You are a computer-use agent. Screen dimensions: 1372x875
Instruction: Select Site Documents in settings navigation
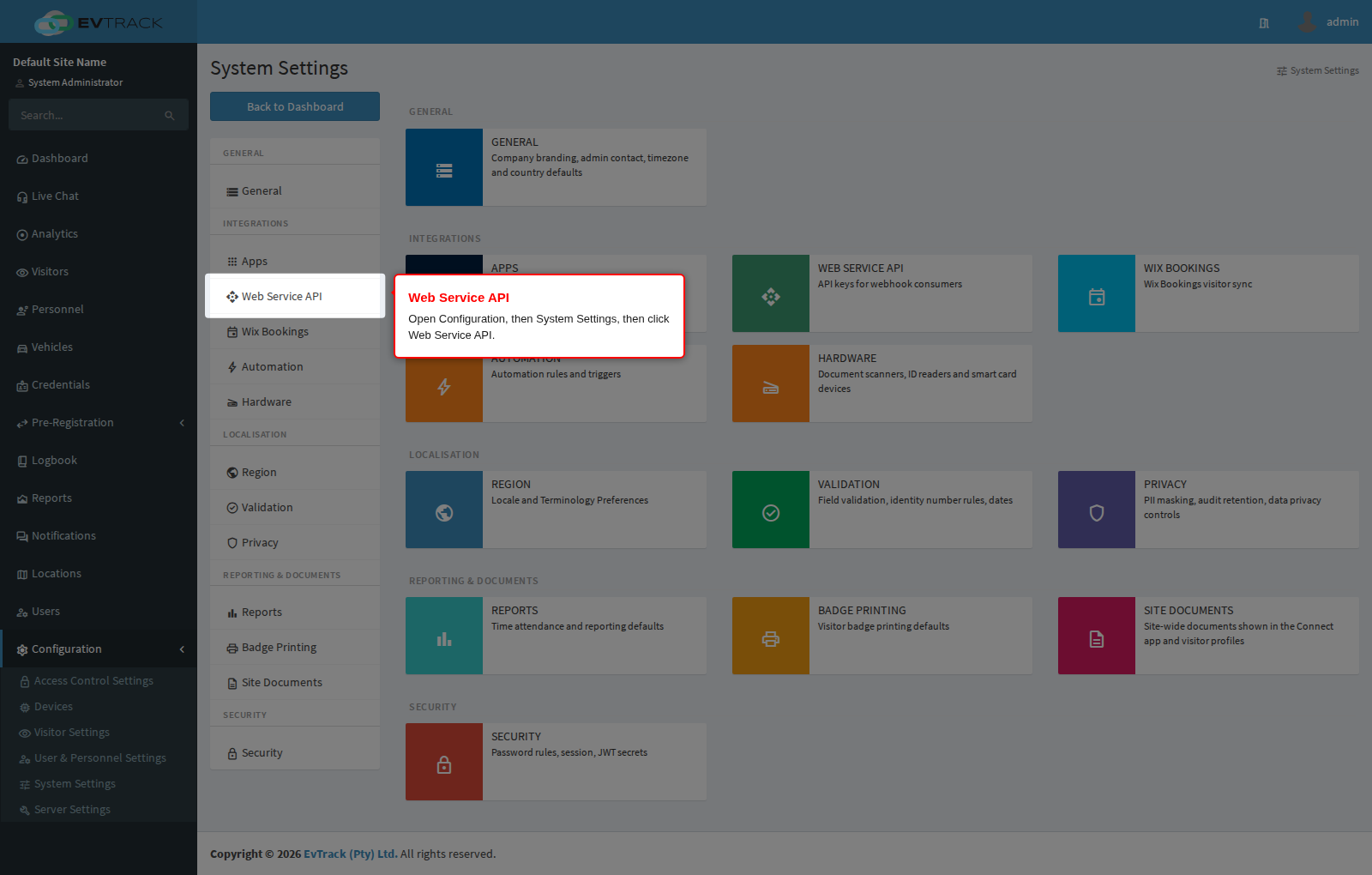click(295, 683)
